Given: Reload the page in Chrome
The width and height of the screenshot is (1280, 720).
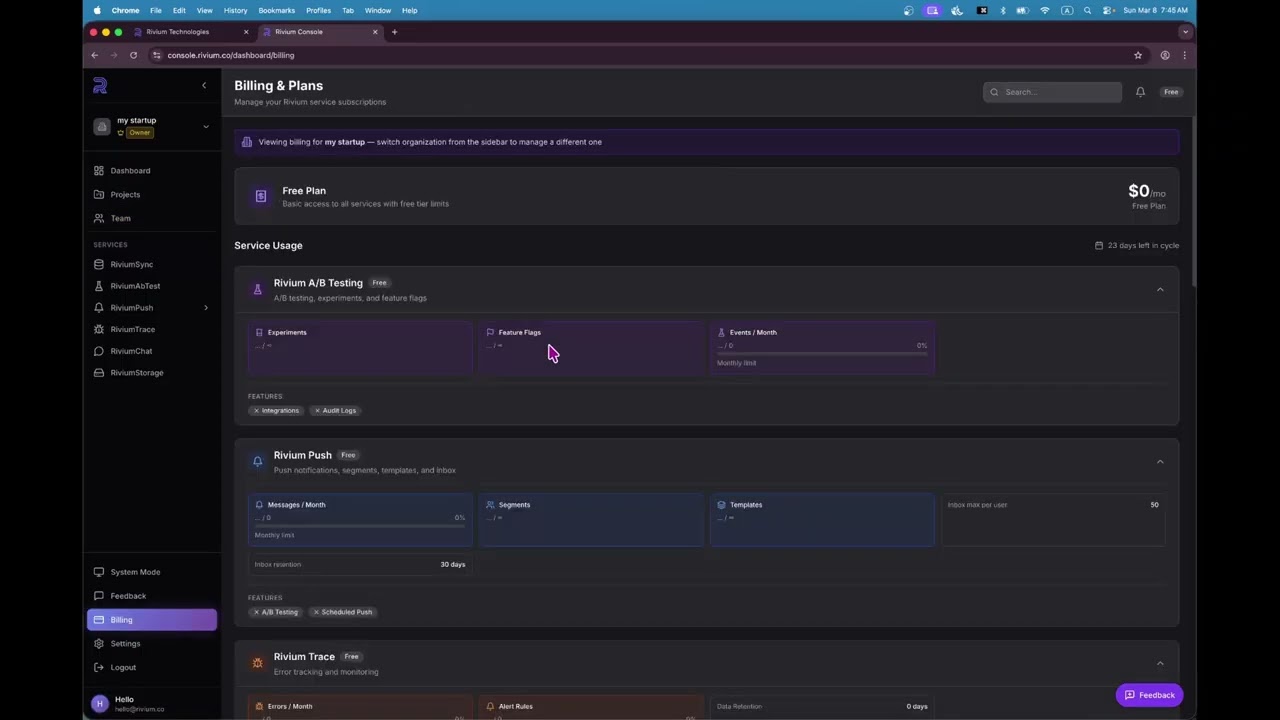Looking at the screenshot, I should pyautogui.click(x=133, y=55).
